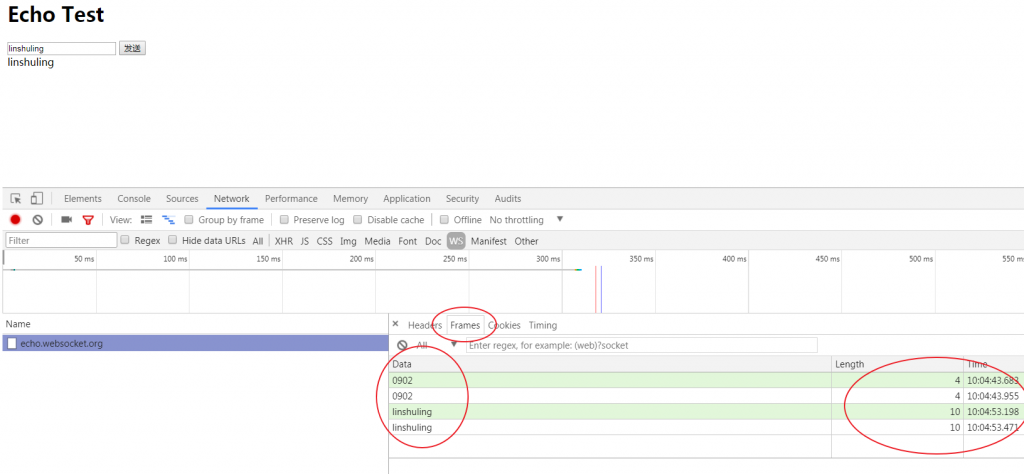Select the received 0902 frame at 10:04:43.955
1024x474 pixels.
pyautogui.click(x=706, y=396)
